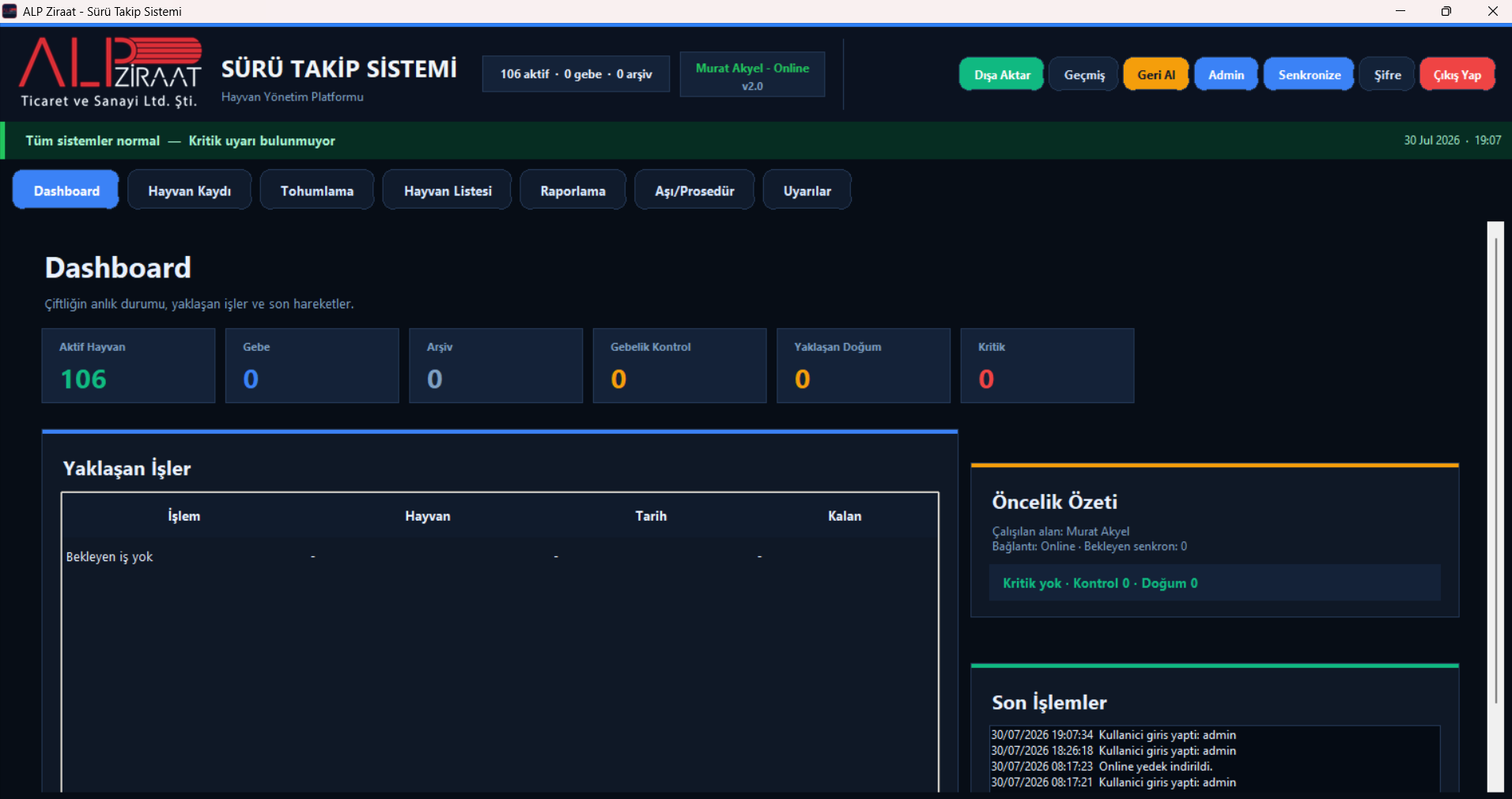
Task: Click the ALP Ziraat logo
Action: pyautogui.click(x=111, y=72)
